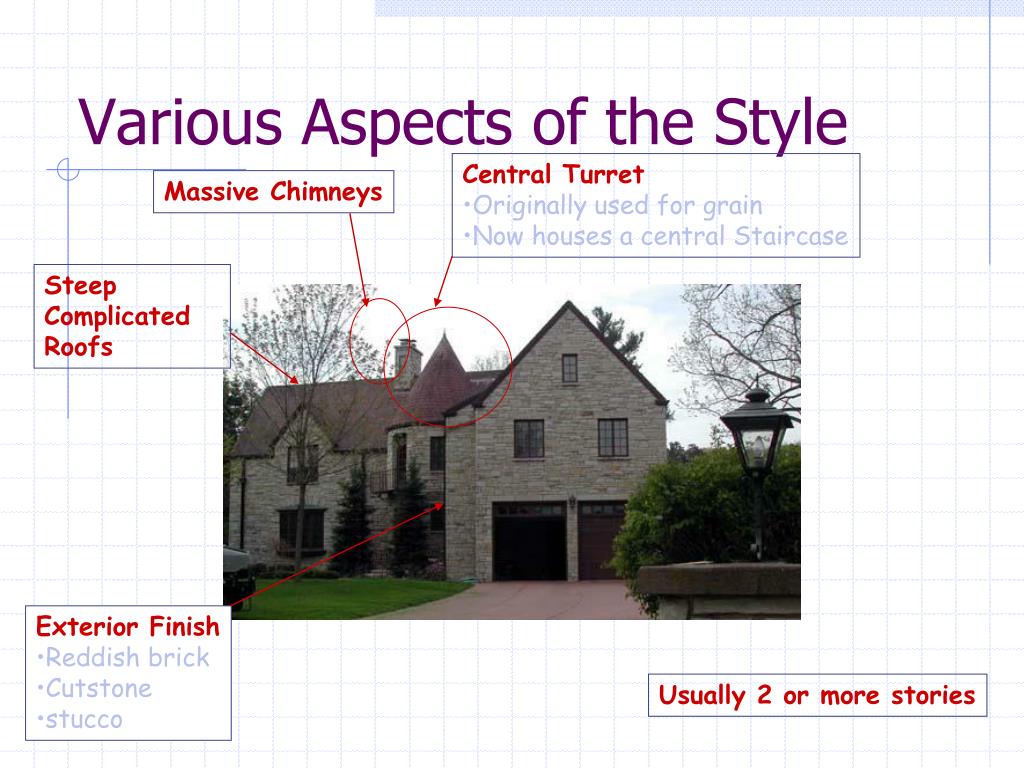Select the 'Steep Complicated Roofs' text box
Viewport: 1024px width, 768px height.
pyautogui.click(x=132, y=316)
